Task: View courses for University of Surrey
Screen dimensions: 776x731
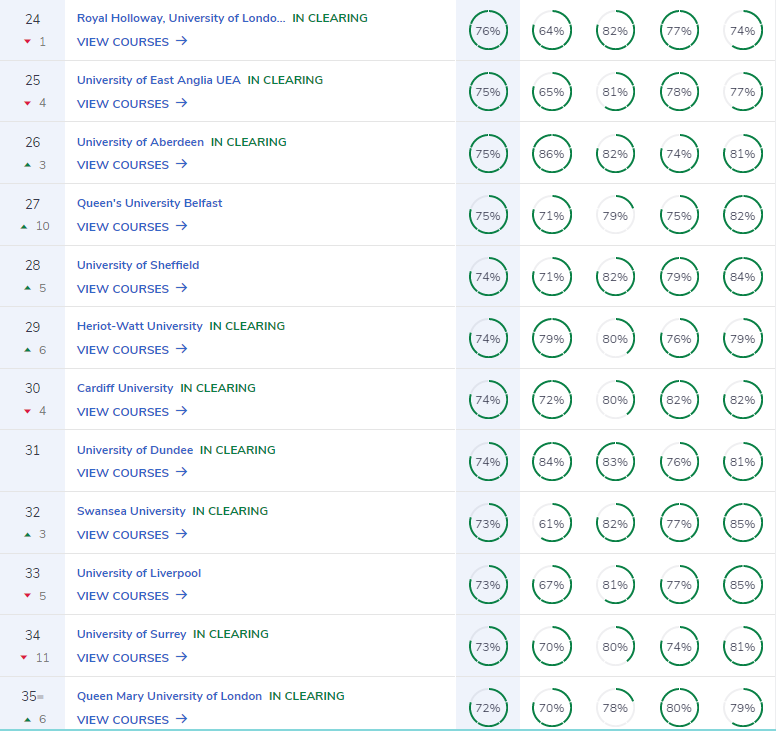Action: (132, 658)
